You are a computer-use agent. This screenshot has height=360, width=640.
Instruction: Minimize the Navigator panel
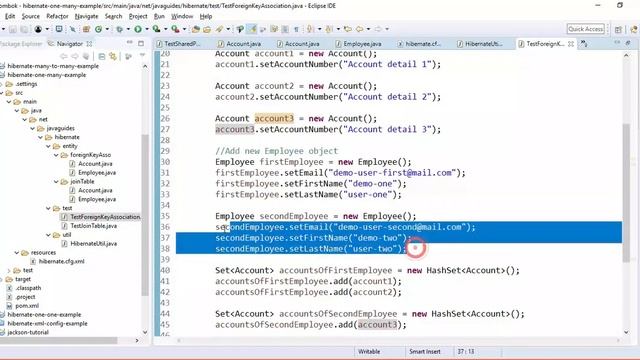click(x=130, y=43)
